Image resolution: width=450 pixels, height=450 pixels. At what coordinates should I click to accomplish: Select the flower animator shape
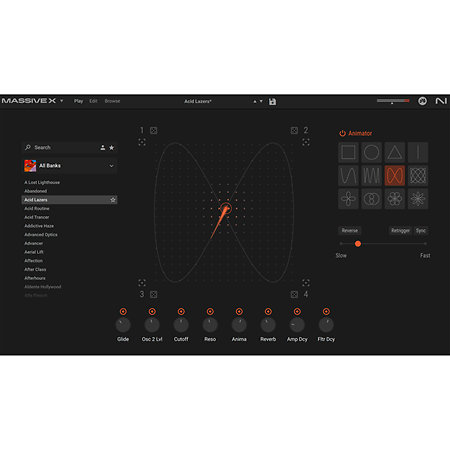coord(395,199)
